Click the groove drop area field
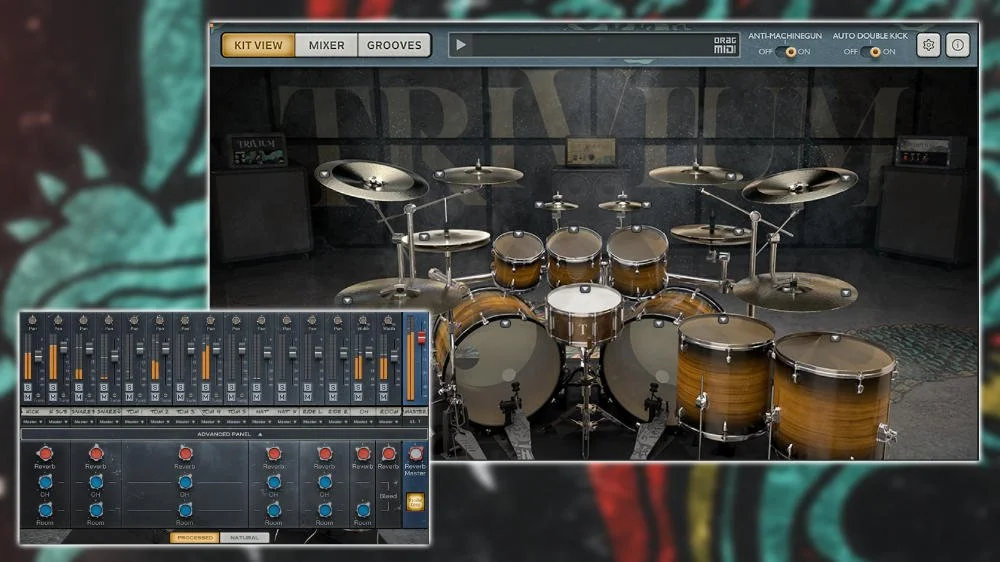This screenshot has height=562, width=1000. pyautogui.click(x=593, y=45)
